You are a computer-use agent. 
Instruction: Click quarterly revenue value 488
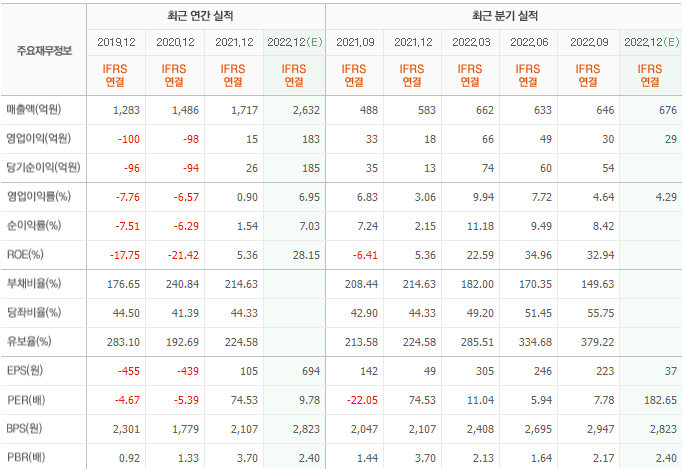pyautogui.click(x=369, y=110)
